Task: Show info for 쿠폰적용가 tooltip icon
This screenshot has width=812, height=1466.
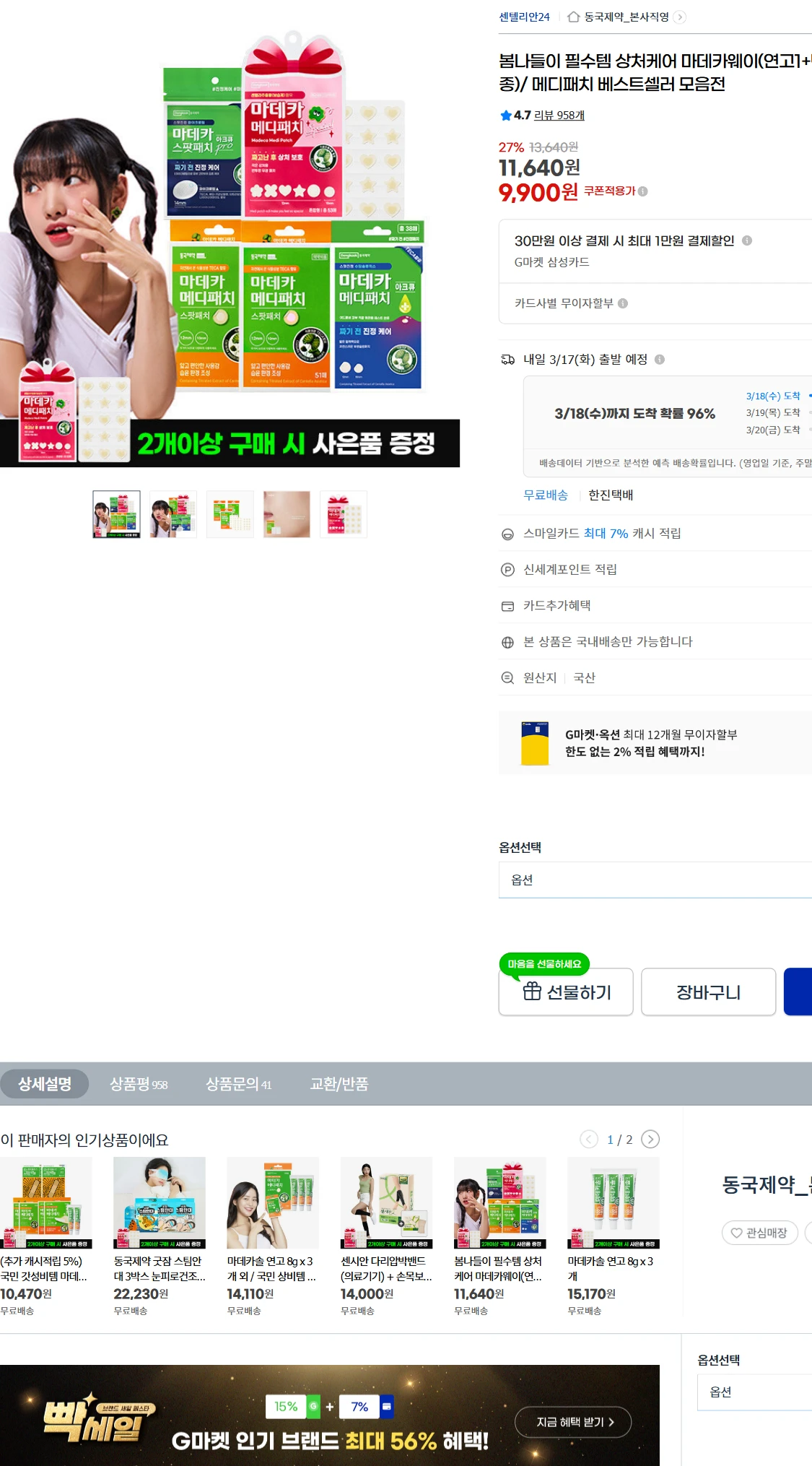Action: 642,191
